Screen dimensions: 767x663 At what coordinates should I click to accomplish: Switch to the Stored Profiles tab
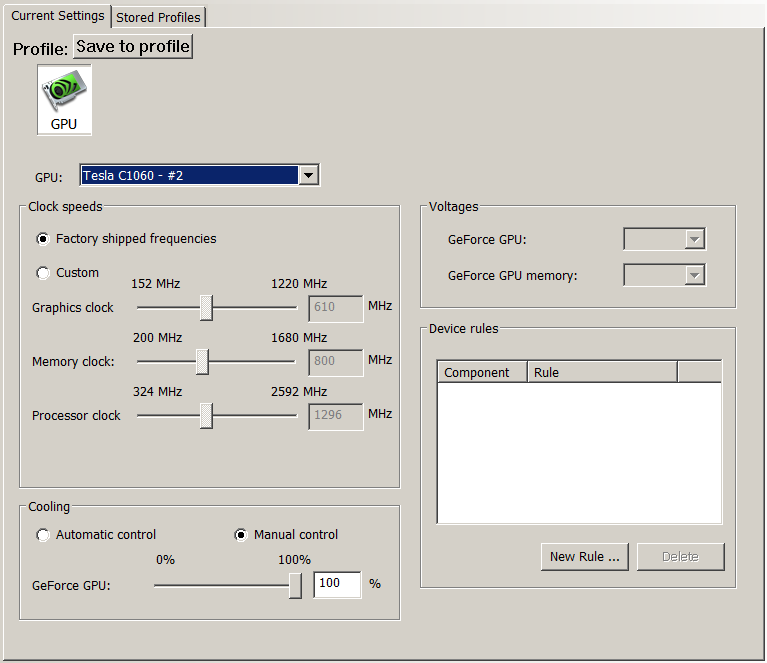coord(158,17)
